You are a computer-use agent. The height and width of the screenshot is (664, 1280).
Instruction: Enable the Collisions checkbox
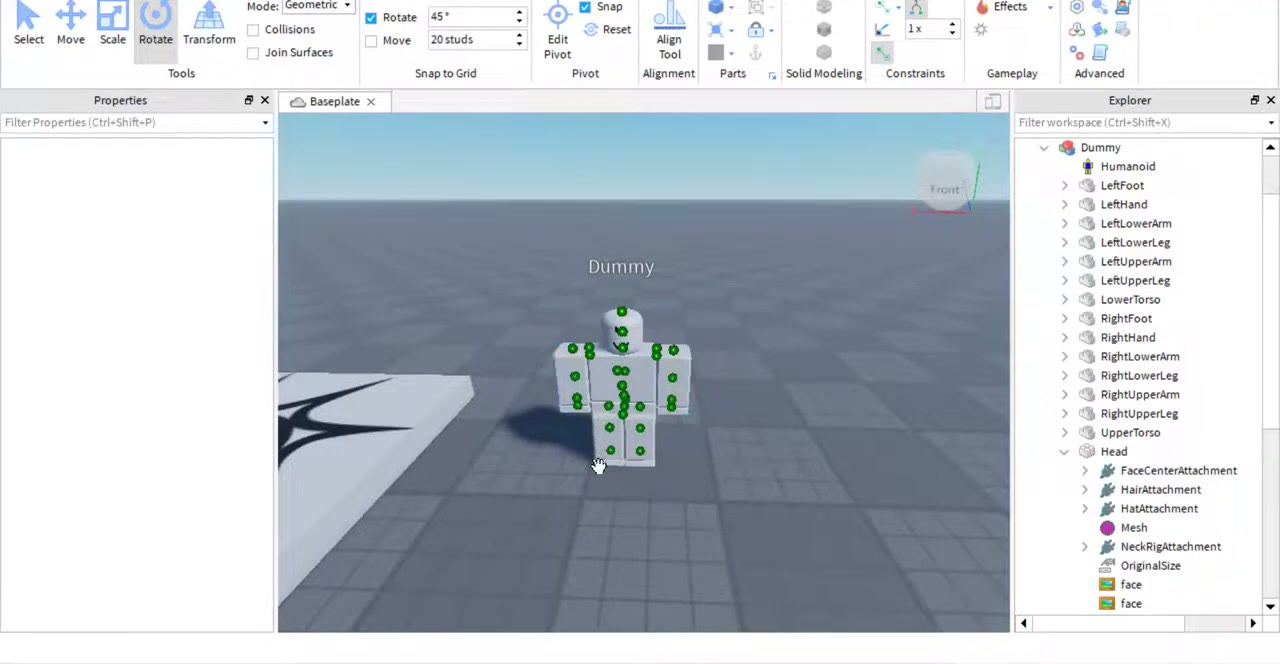click(x=253, y=30)
